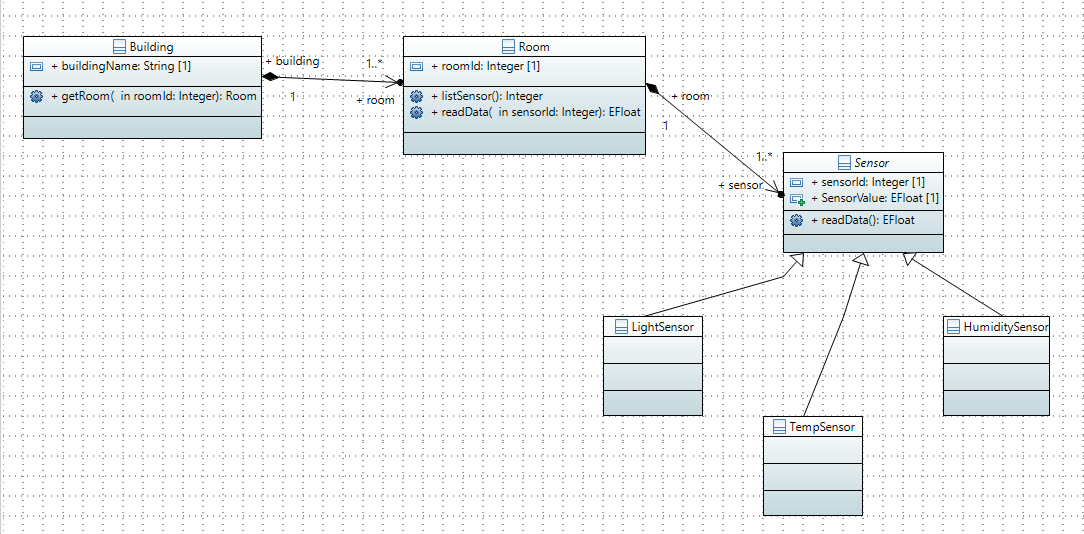Select the generalization arrowhead from LightSensor to Sensor

795,262
